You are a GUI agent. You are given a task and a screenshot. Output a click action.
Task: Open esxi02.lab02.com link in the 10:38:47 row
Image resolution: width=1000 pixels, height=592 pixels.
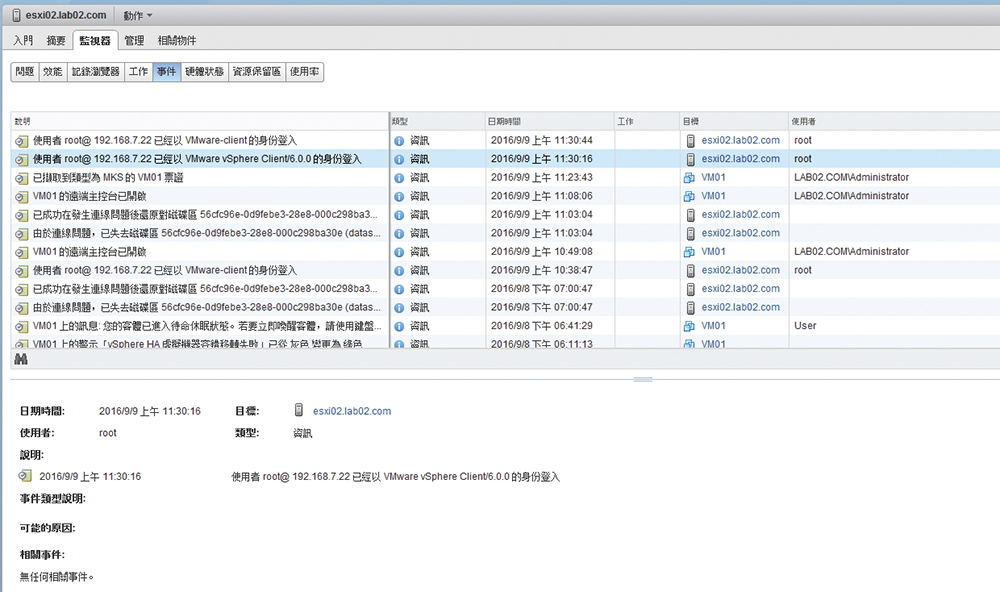740,270
